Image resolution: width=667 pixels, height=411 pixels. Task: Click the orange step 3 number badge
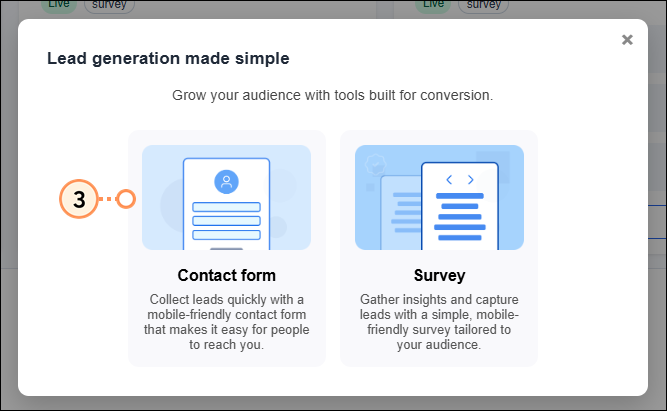coord(79,199)
